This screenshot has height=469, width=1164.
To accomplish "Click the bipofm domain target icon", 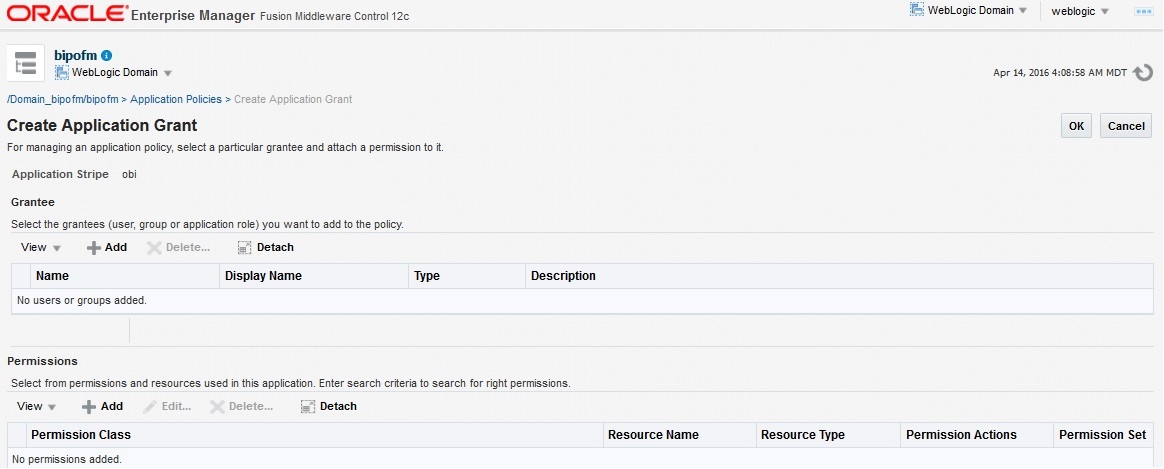I will pos(25,62).
